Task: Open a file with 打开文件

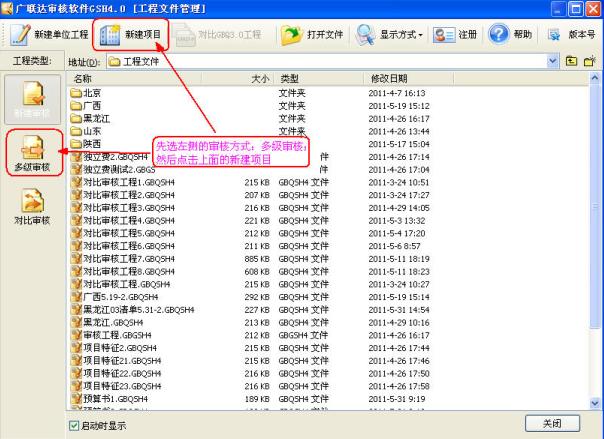Action: click(312, 35)
